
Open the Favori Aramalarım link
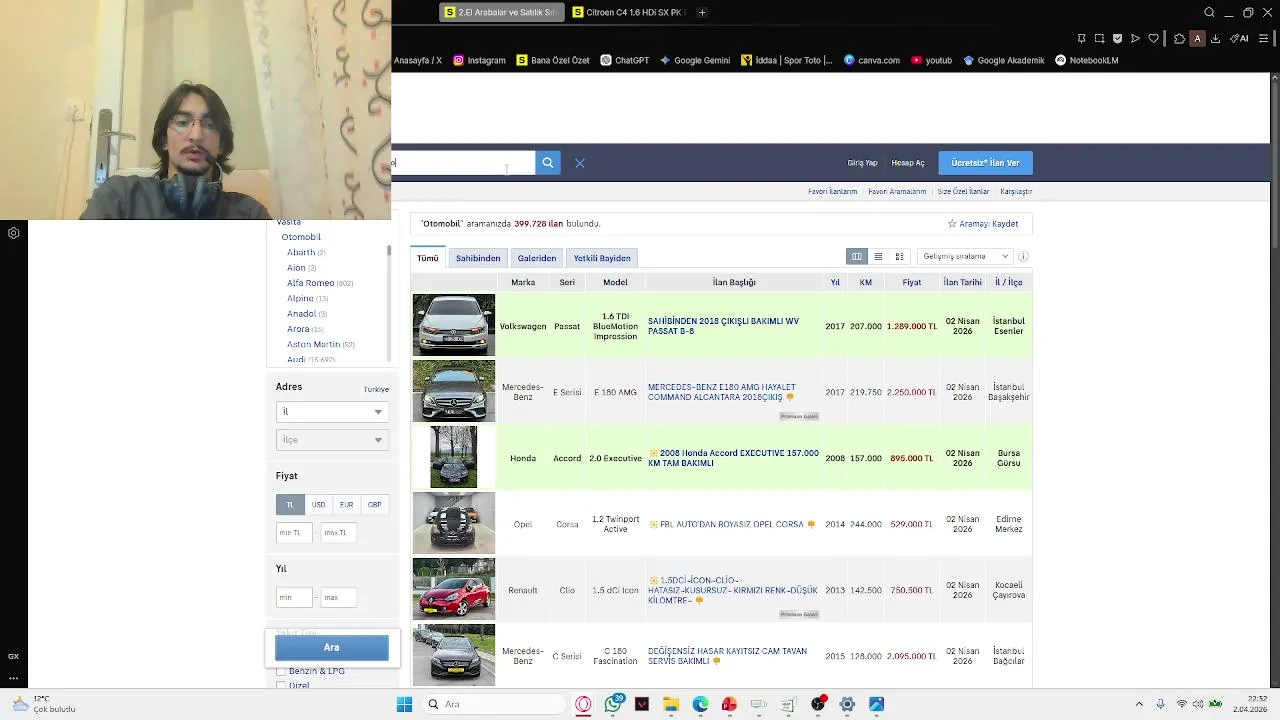point(897,191)
